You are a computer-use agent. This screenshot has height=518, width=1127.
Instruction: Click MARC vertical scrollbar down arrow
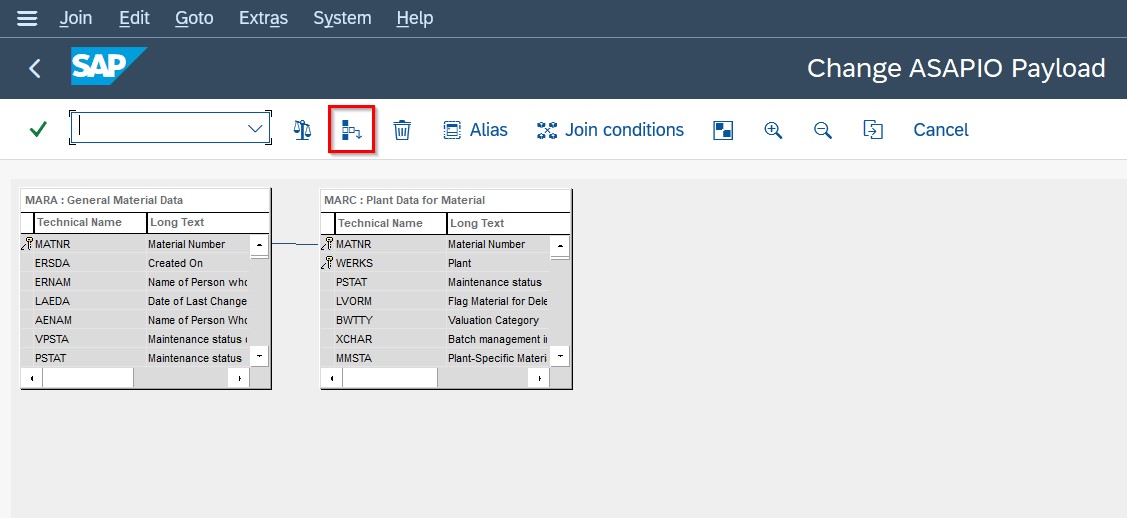560,356
